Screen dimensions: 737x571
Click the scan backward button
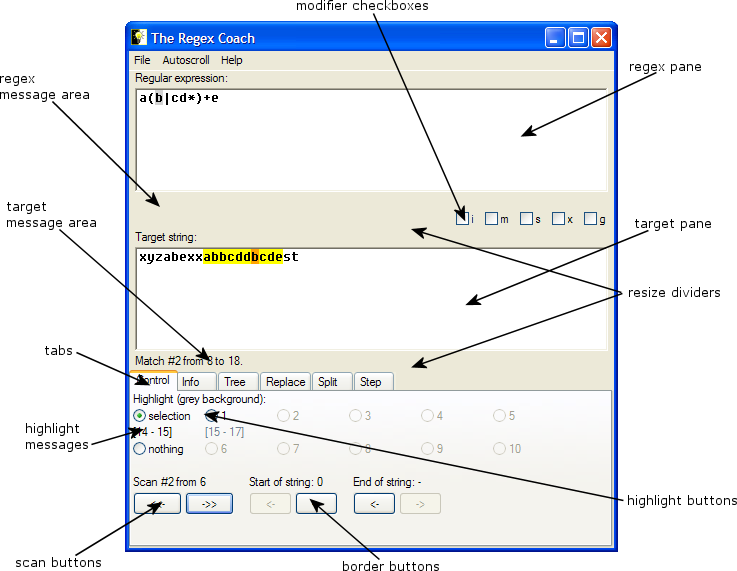click(157, 504)
